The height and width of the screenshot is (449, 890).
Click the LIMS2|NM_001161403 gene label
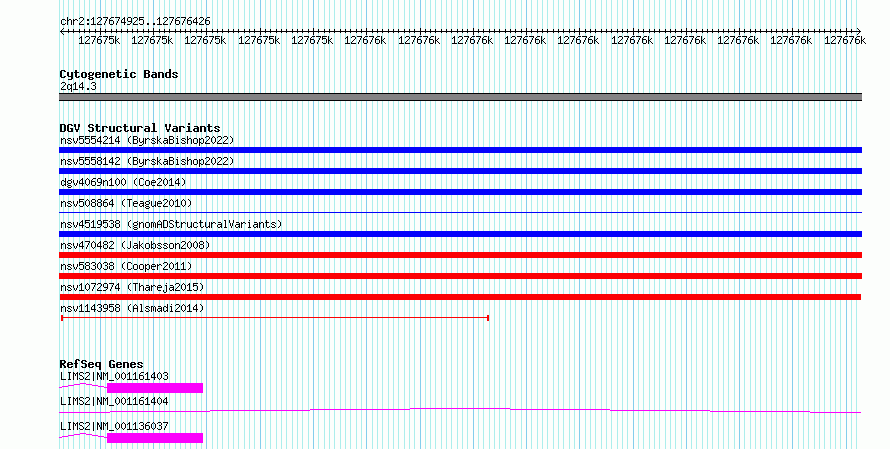pos(114,376)
